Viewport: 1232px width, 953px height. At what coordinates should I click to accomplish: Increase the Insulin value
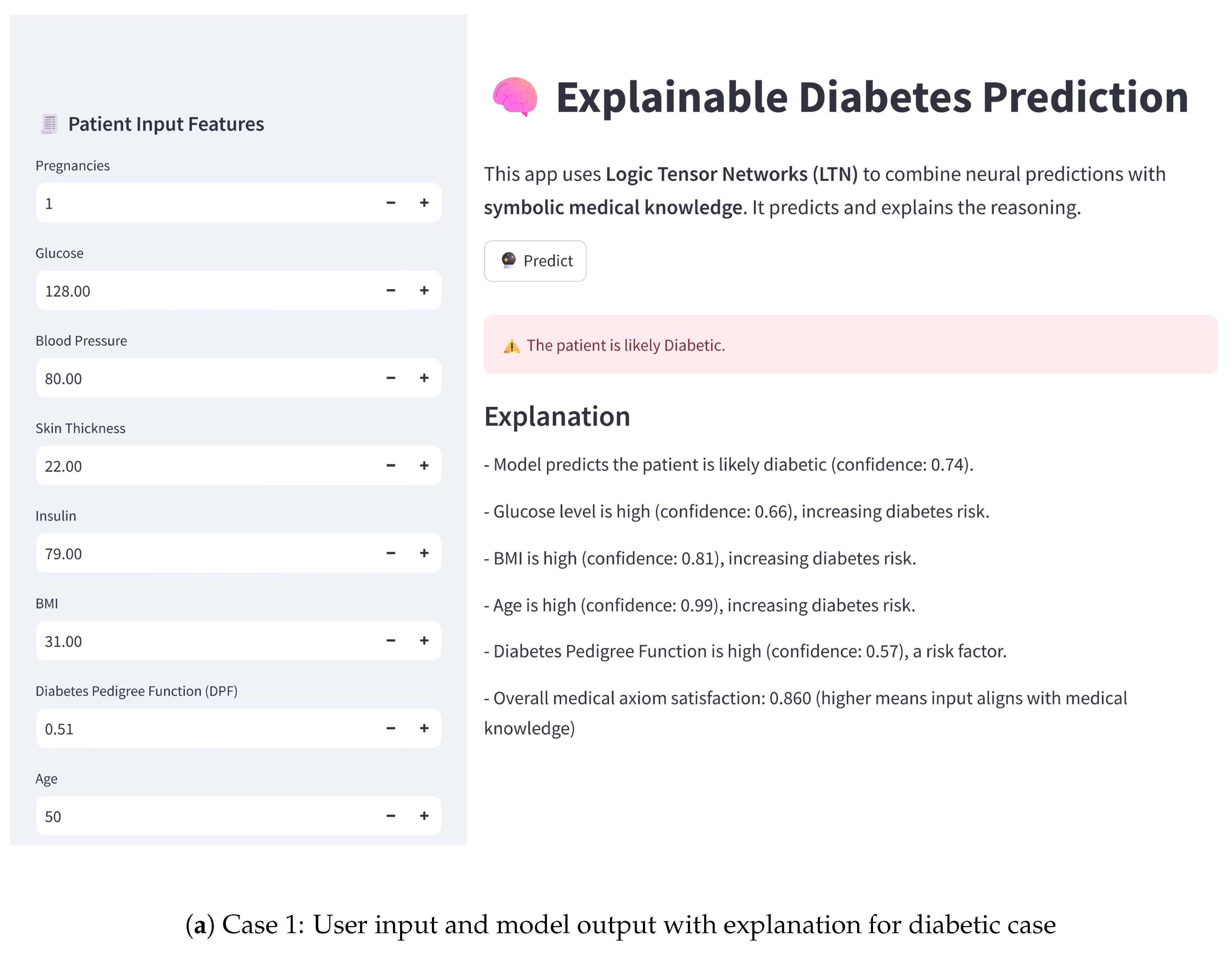pos(424,553)
